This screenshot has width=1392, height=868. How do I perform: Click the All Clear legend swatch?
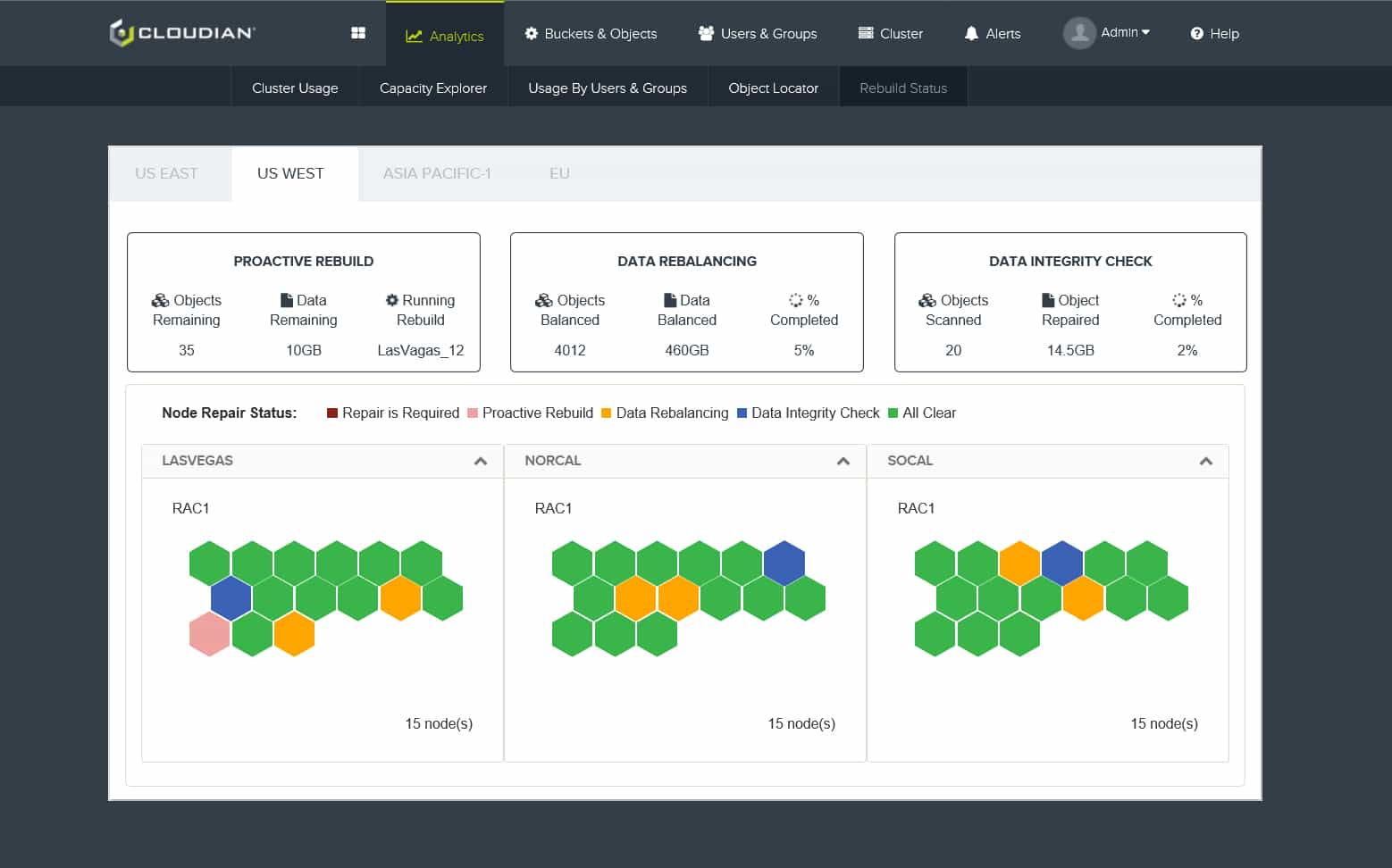pyautogui.click(x=893, y=413)
